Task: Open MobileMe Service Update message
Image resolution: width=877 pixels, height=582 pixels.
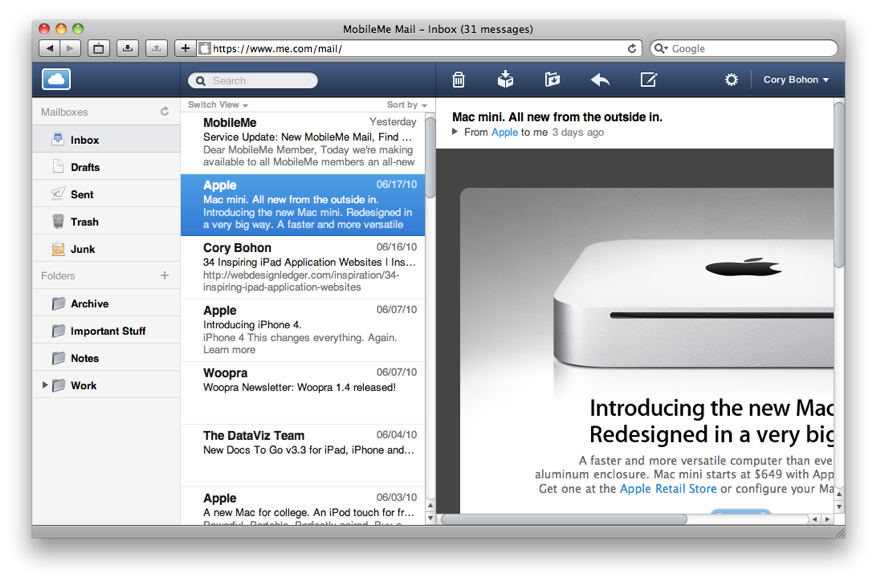Action: pyautogui.click(x=303, y=142)
